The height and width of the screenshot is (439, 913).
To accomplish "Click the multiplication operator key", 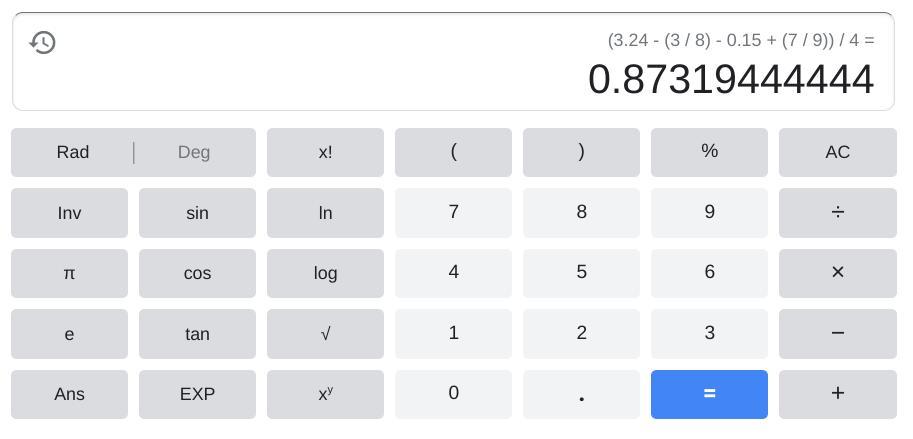I will click(837, 273).
